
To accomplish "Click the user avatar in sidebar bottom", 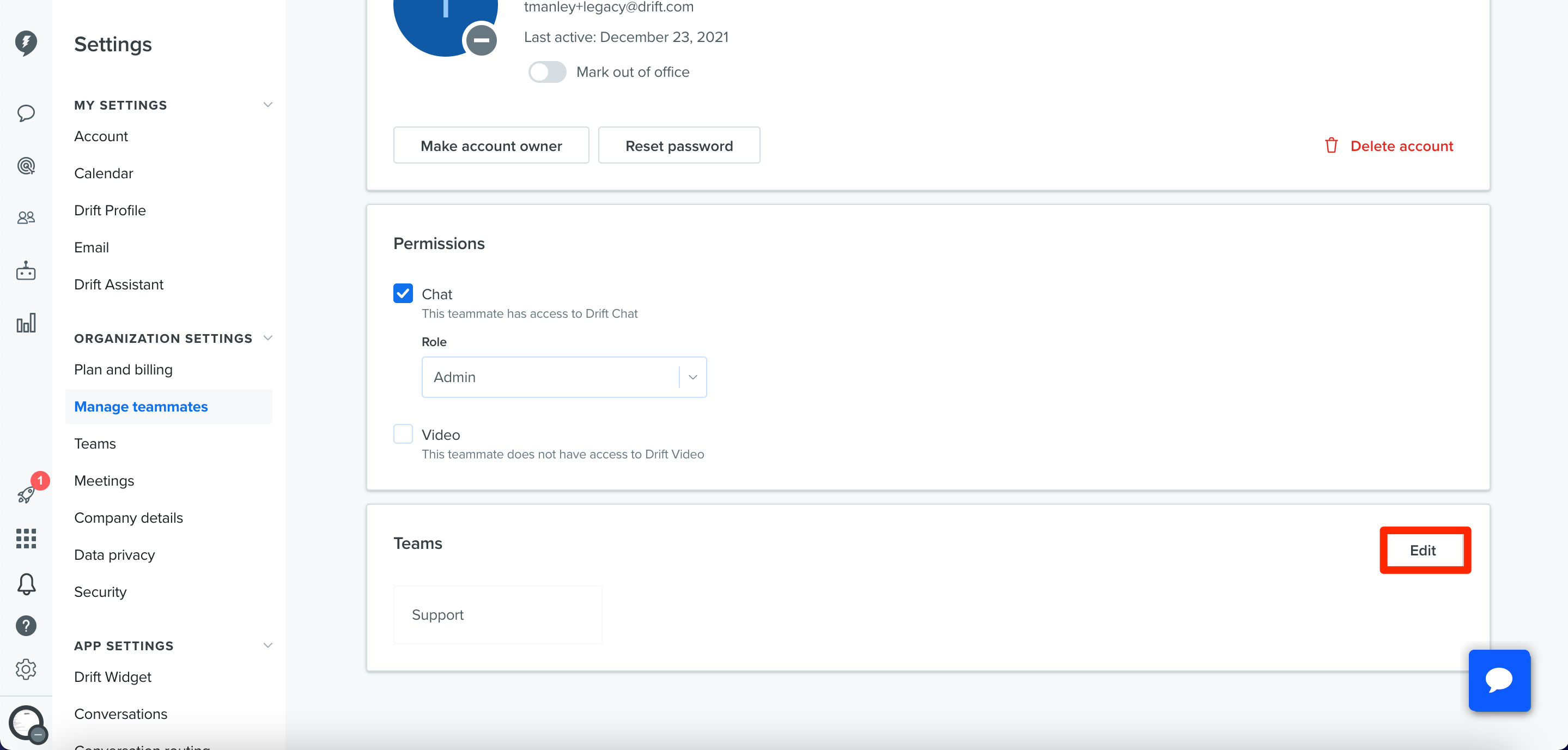I will [x=27, y=723].
